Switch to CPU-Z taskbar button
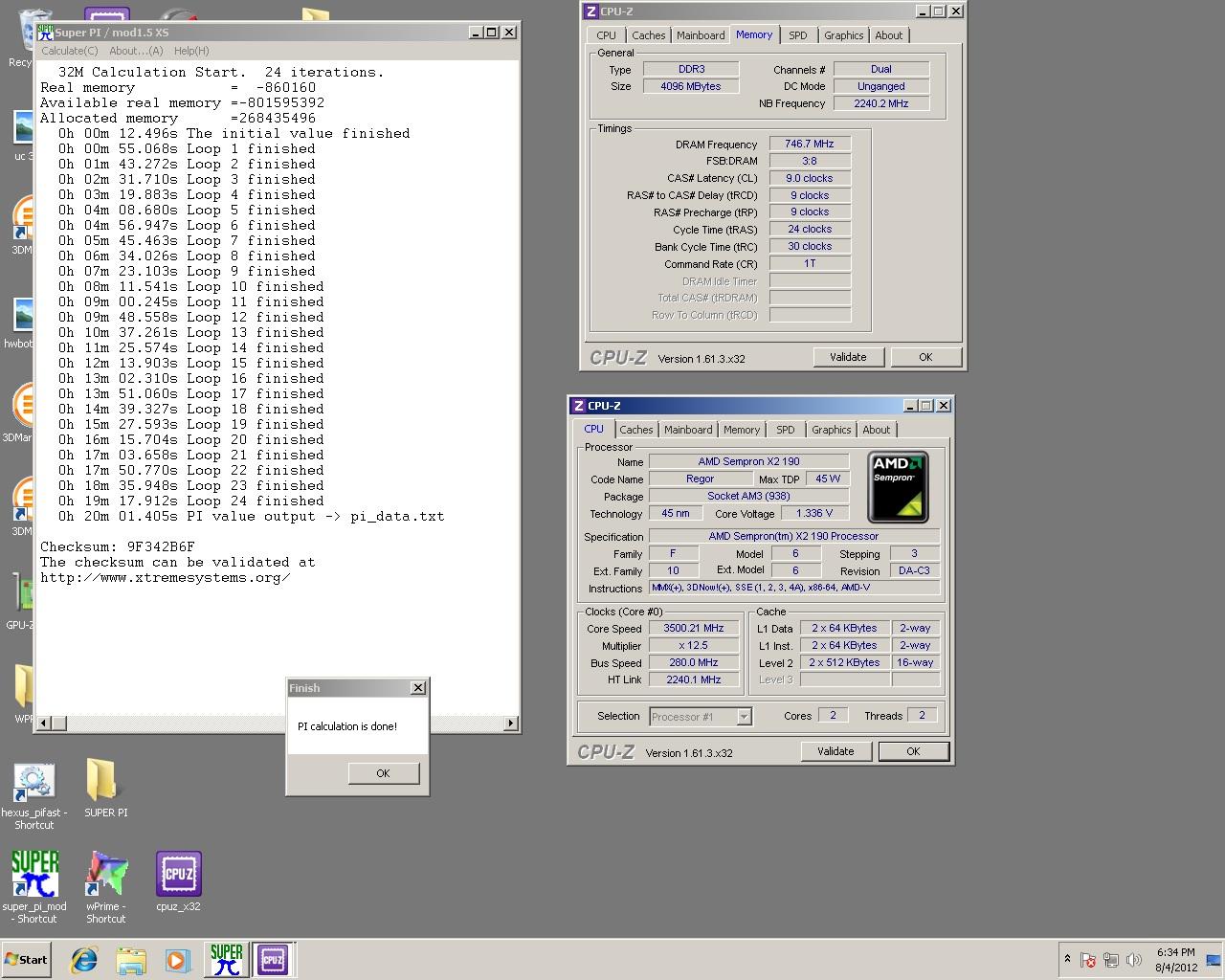The height and width of the screenshot is (980, 1225). (x=273, y=960)
